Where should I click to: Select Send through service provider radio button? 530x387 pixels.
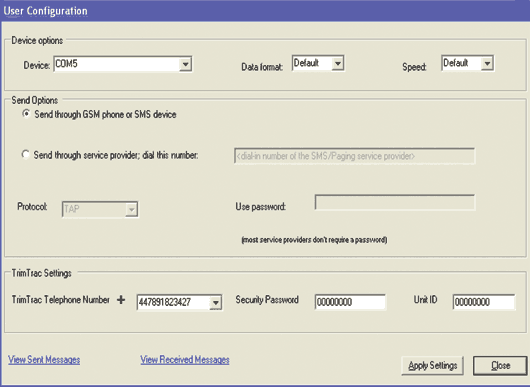pyautogui.click(x=26, y=155)
